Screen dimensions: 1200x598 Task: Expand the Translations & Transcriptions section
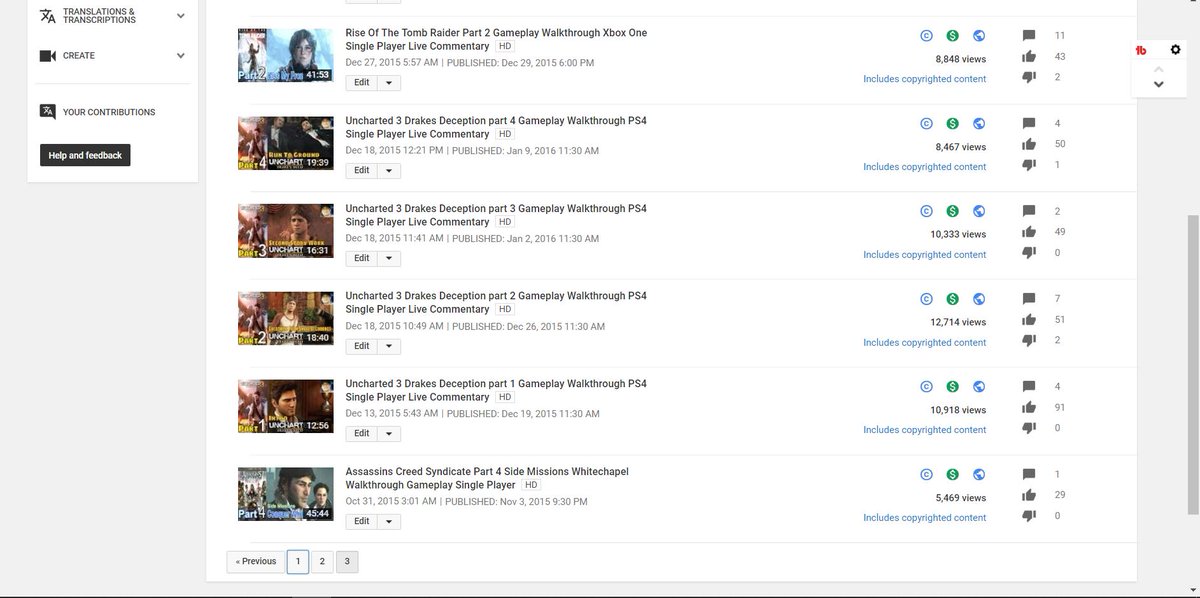(x=180, y=16)
